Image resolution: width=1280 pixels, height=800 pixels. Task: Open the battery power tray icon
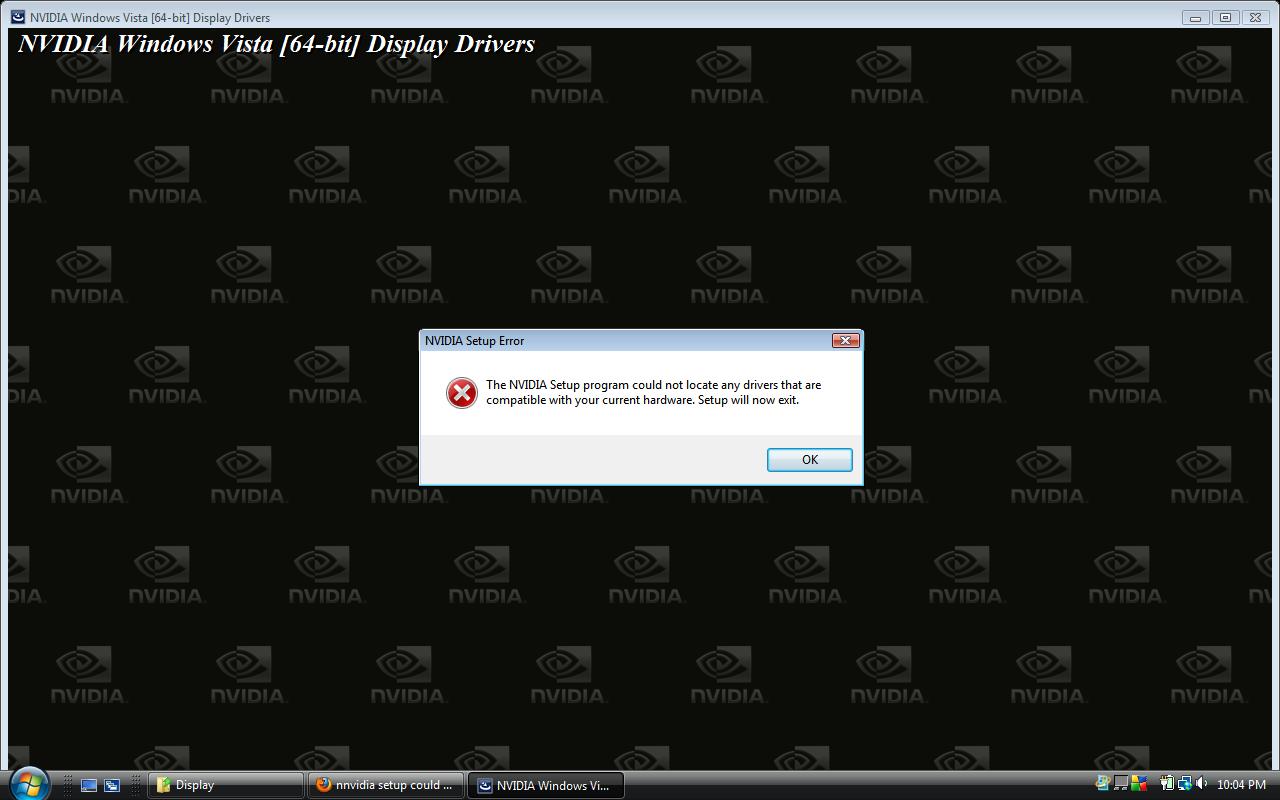coord(1167,783)
